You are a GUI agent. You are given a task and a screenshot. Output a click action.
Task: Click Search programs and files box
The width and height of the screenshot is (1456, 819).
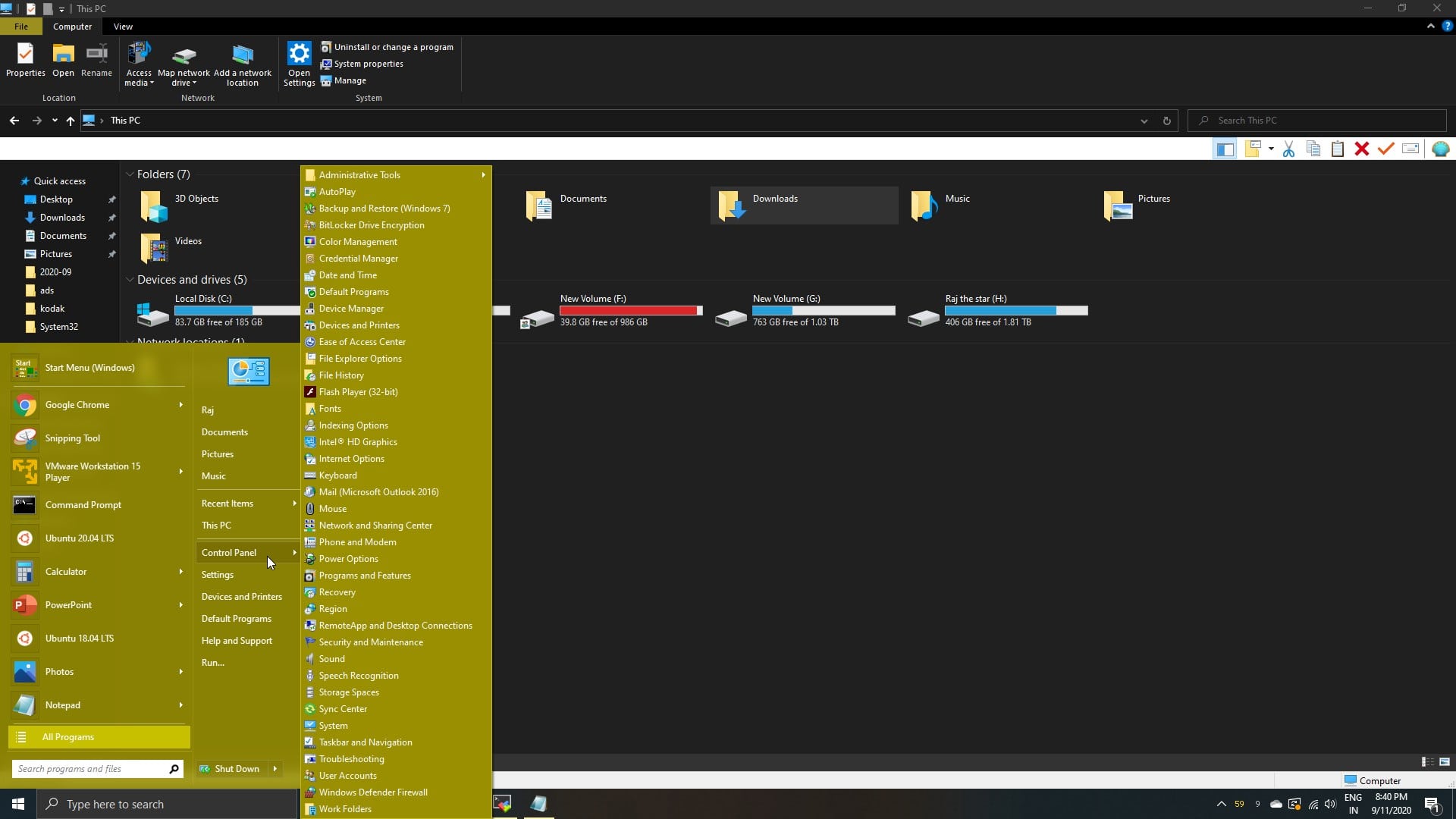click(x=97, y=769)
